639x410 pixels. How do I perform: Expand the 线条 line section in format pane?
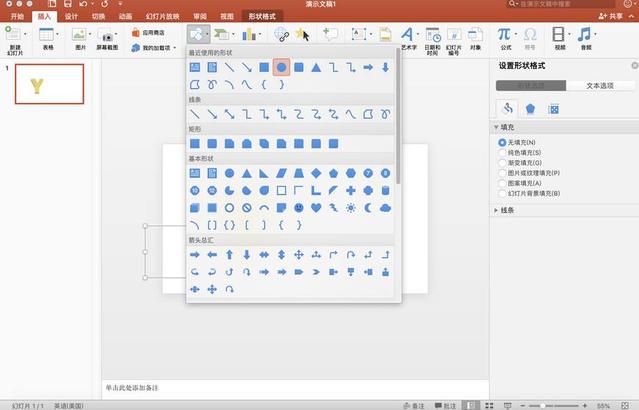[x=496, y=210]
